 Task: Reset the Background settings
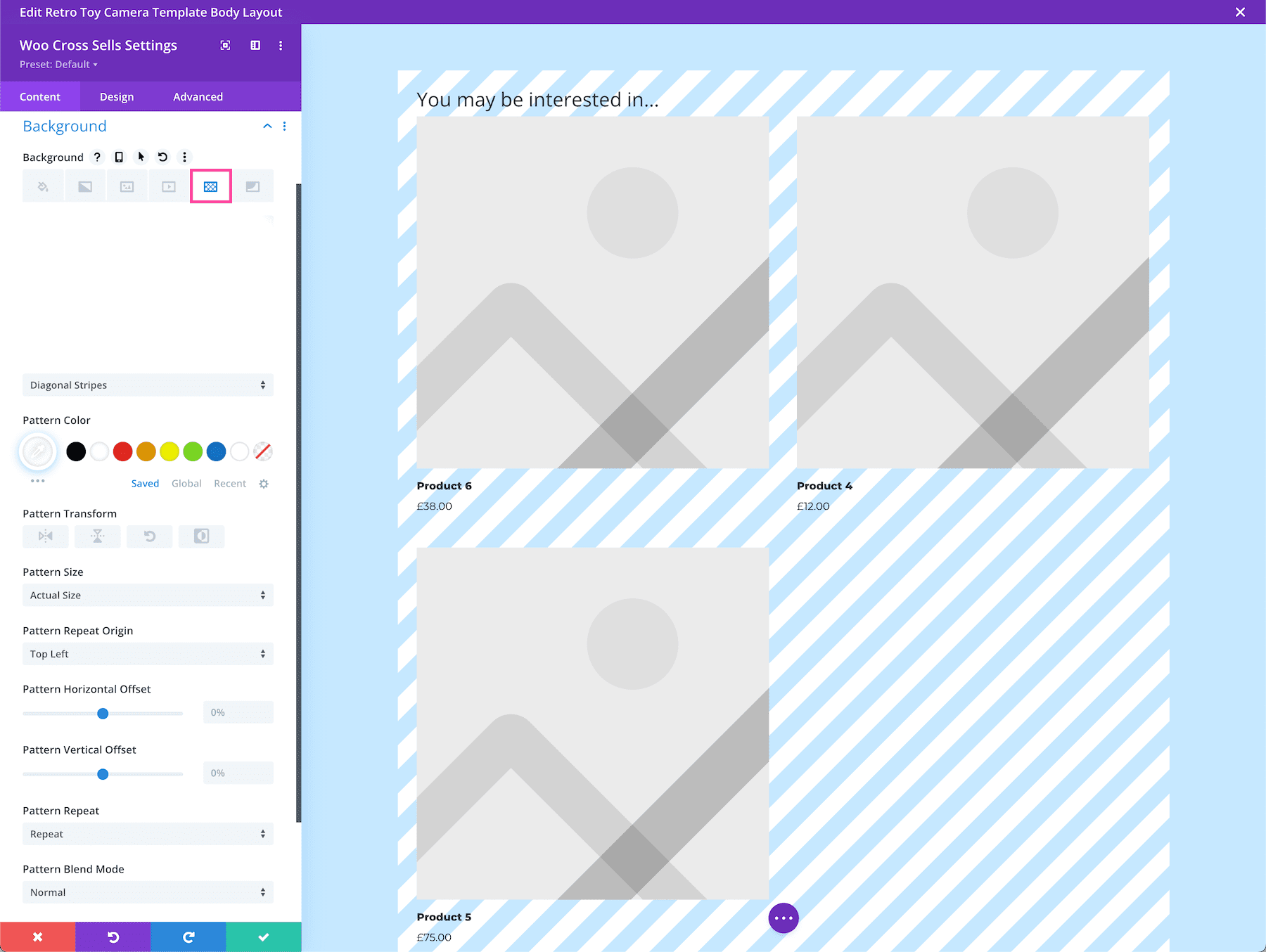[x=162, y=157]
